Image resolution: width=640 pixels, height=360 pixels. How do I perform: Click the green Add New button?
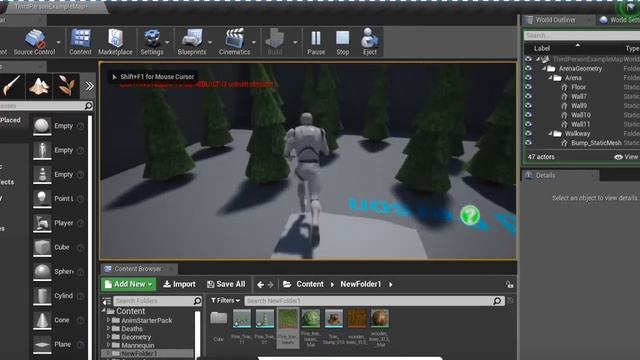(129, 284)
